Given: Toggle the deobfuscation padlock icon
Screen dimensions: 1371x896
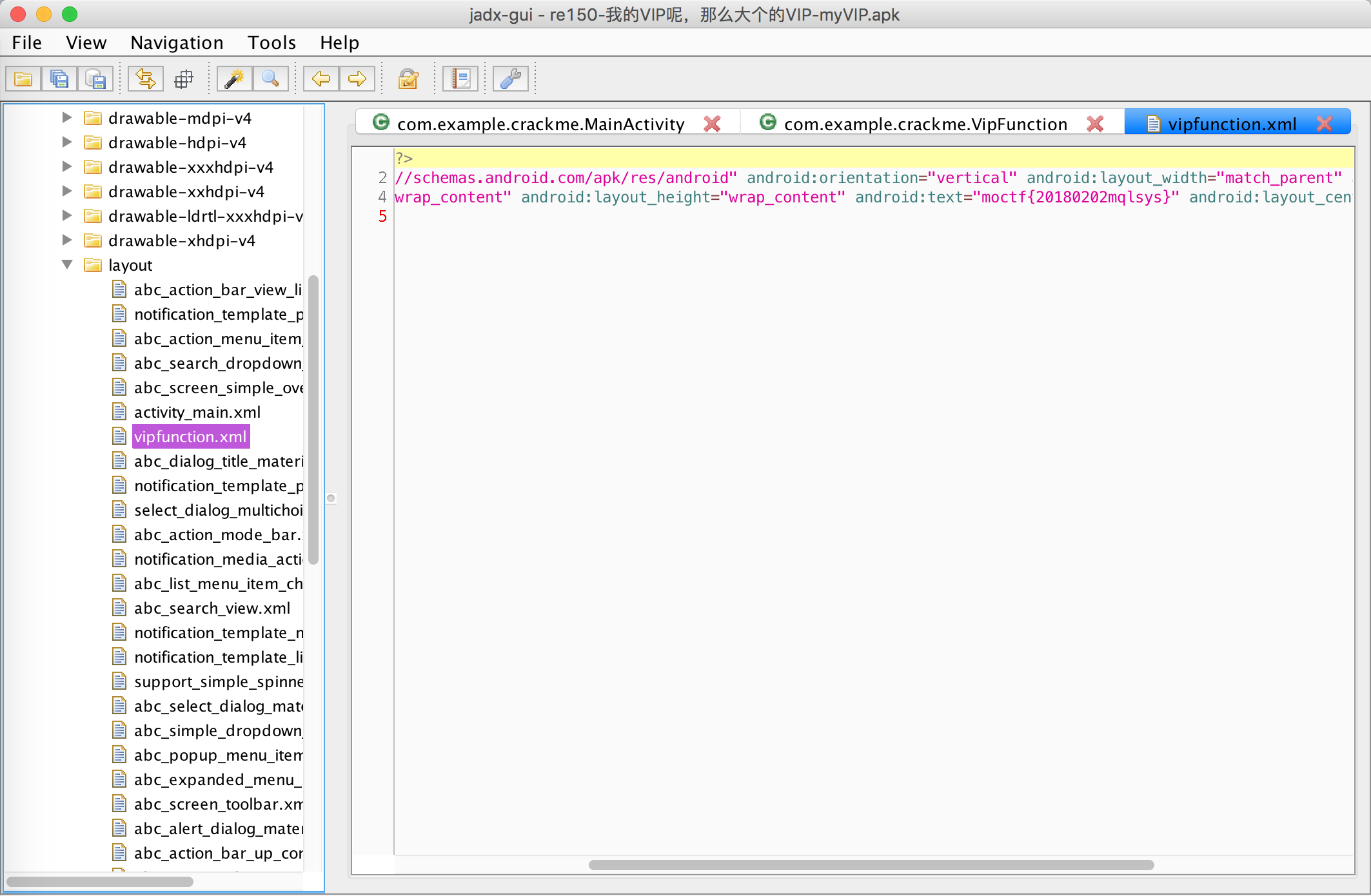Looking at the screenshot, I should tap(408, 79).
